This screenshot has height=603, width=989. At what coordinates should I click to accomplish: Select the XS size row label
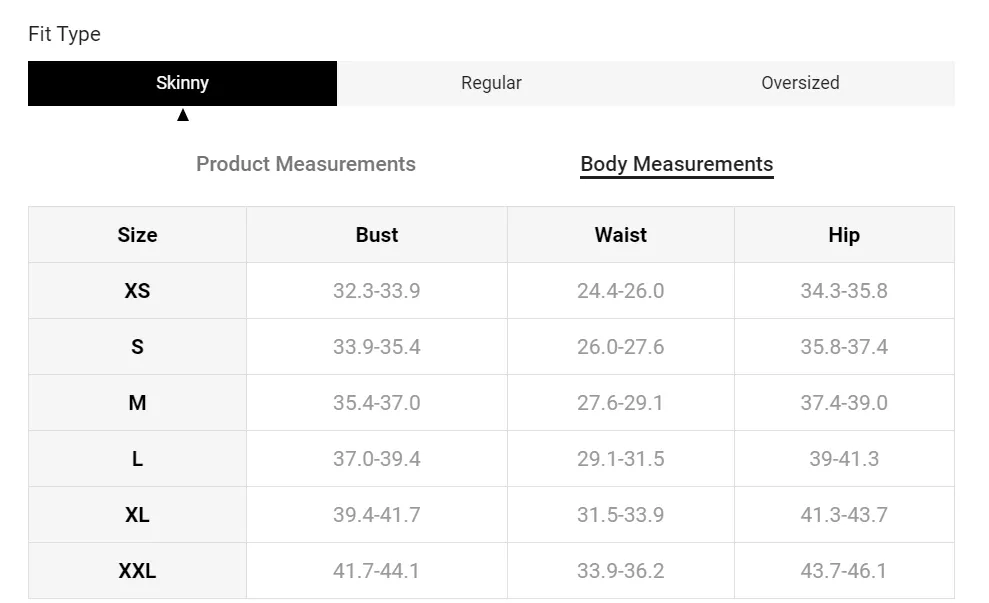138,291
